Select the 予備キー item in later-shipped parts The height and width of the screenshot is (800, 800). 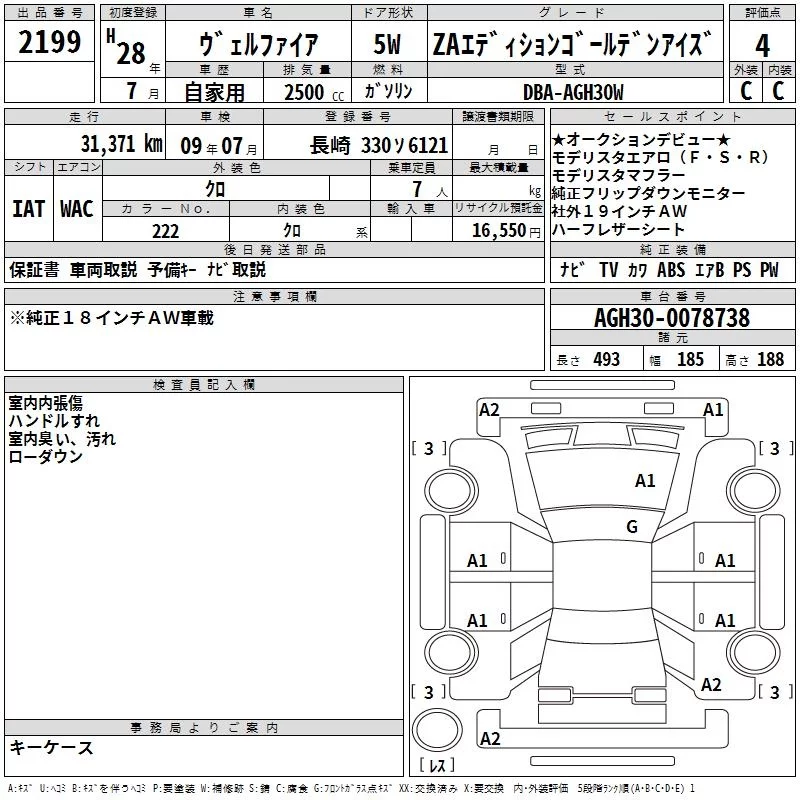coord(172,269)
